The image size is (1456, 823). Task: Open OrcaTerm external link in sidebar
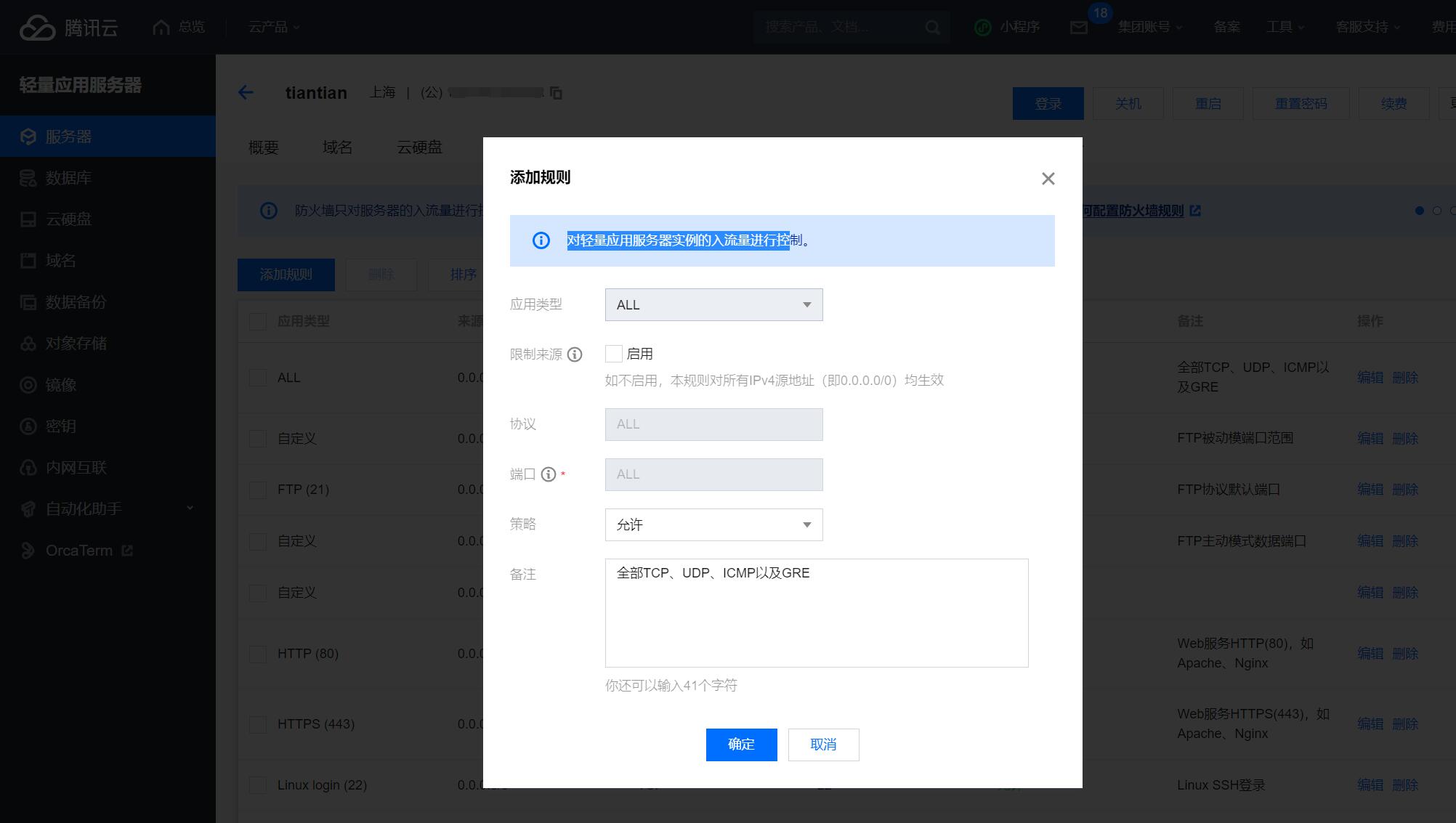78,551
